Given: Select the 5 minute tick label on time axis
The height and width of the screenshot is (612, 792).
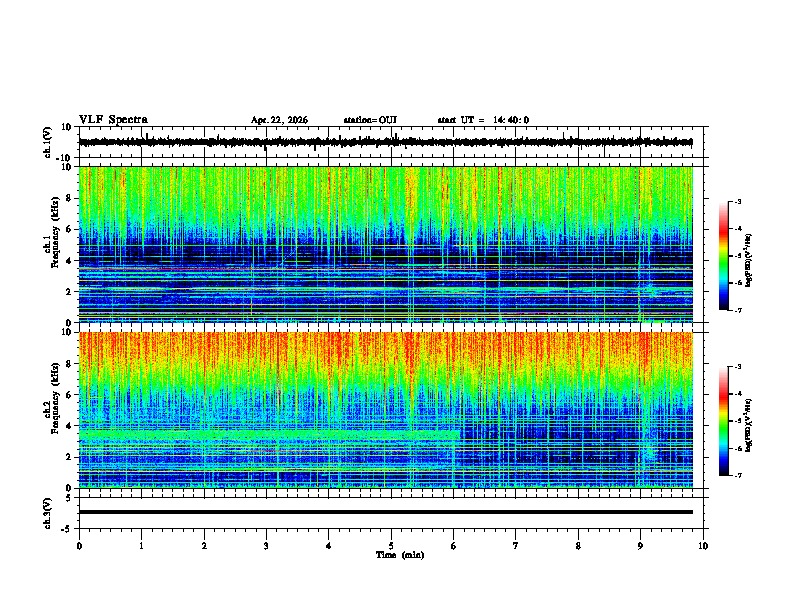Looking at the screenshot, I should pos(391,546).
